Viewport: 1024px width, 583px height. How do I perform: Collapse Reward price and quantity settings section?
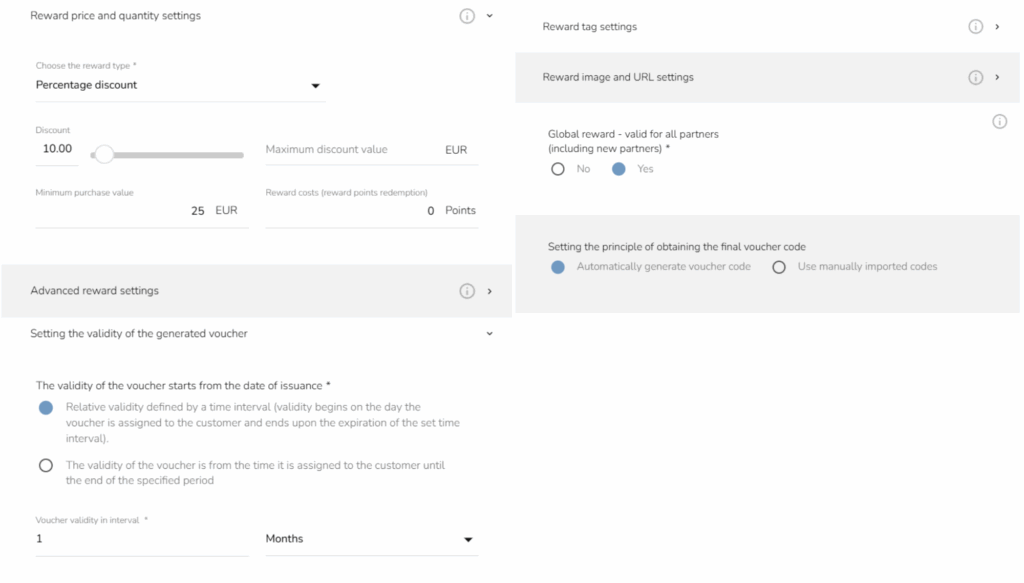(x=489, y=16)
